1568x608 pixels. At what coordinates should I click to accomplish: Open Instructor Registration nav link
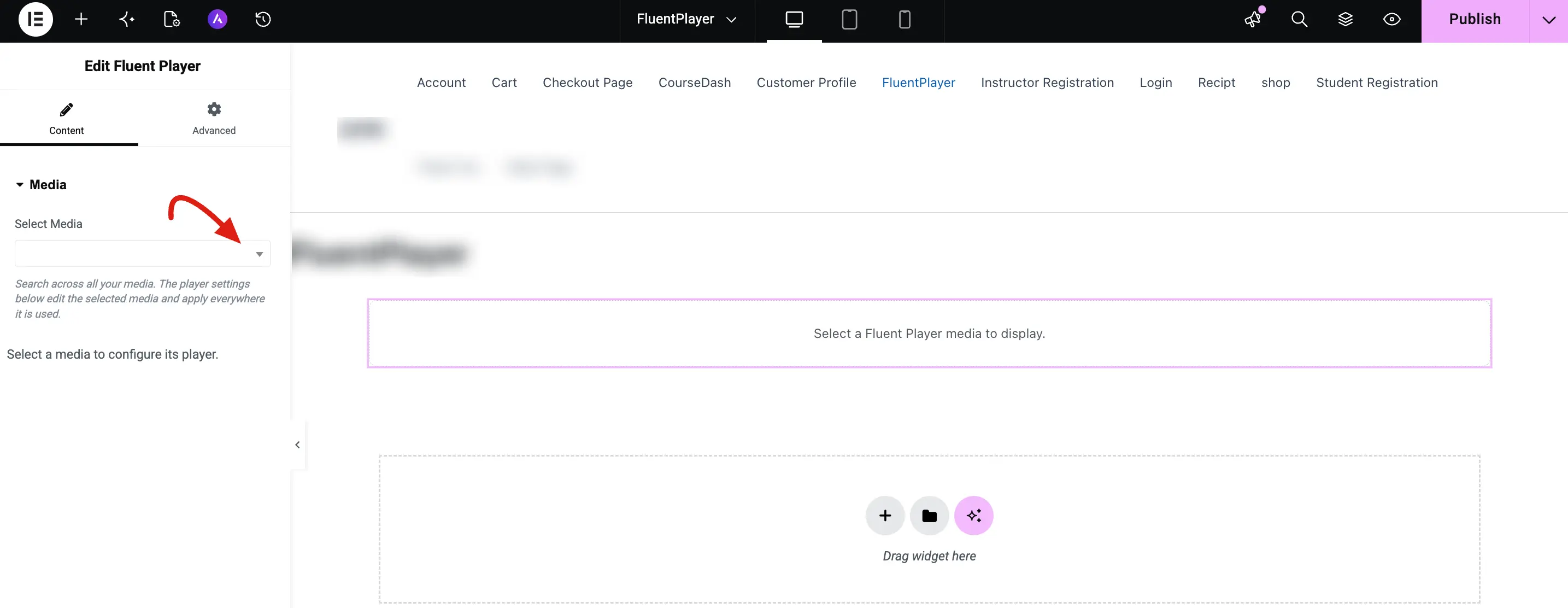click(1047, 82)
